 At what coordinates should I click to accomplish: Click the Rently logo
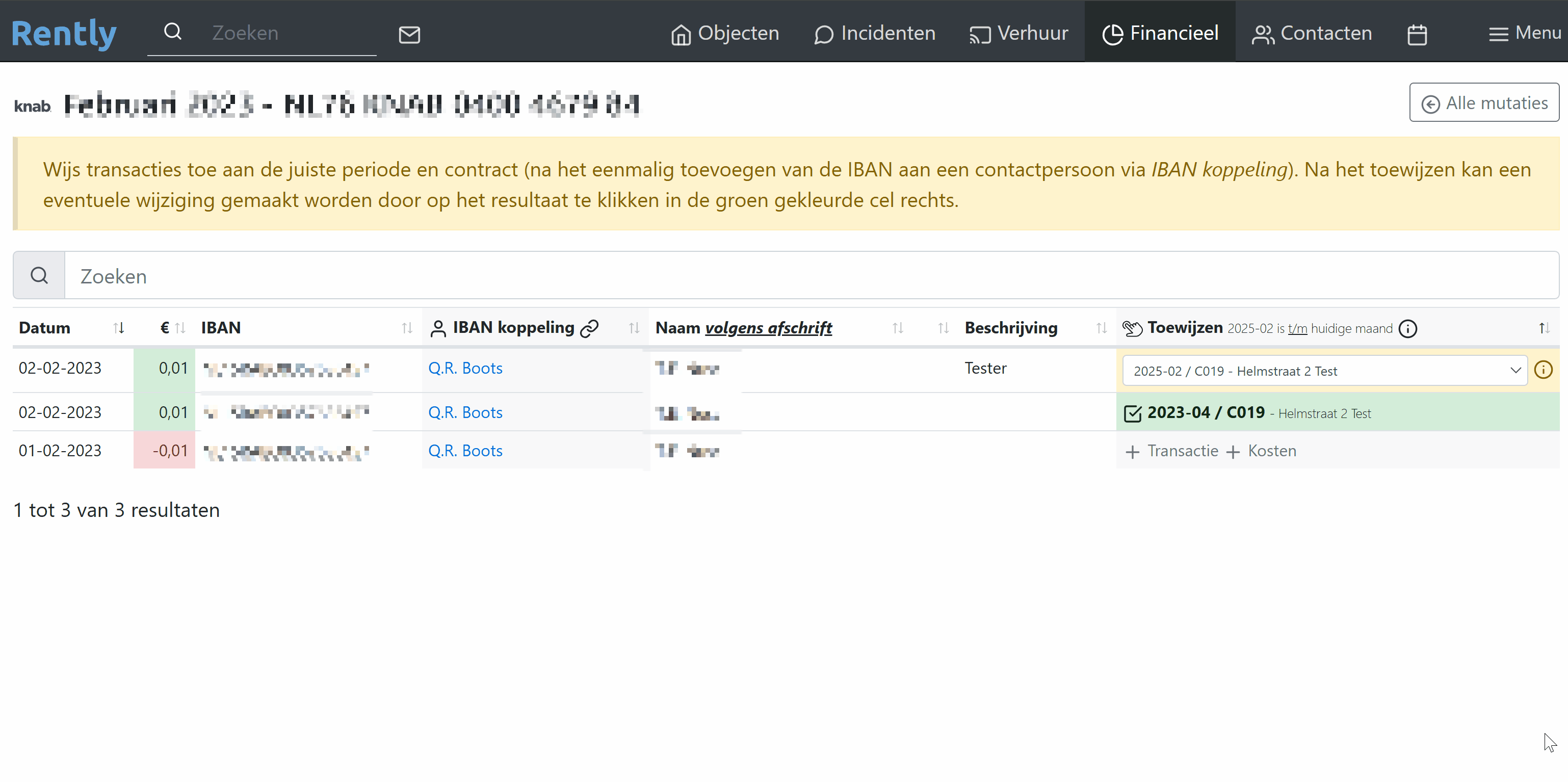click(64, 34)
